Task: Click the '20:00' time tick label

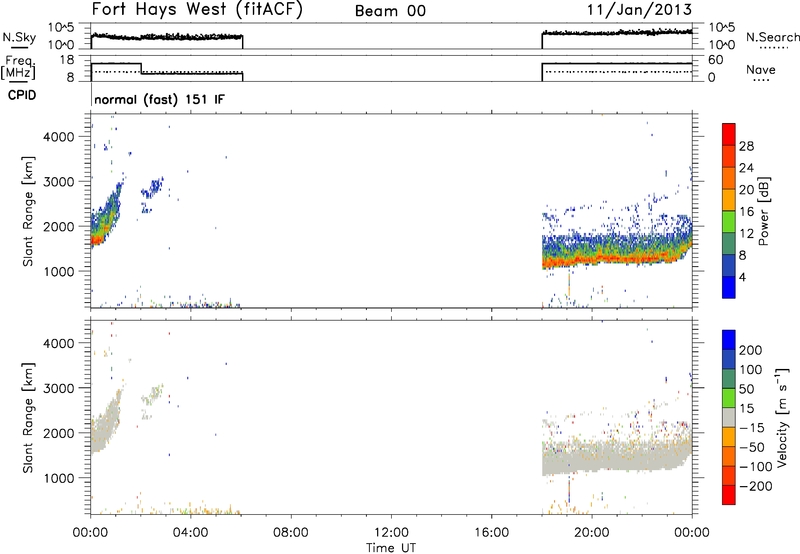Action: [592, 533]
